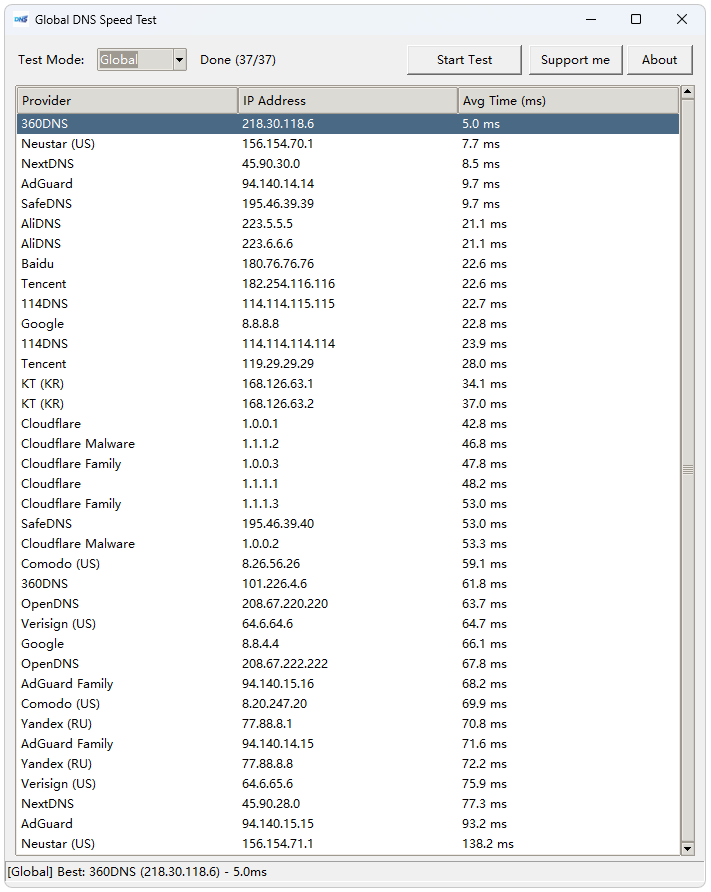Close the Global DNS Speed Test window

point(681,19)
